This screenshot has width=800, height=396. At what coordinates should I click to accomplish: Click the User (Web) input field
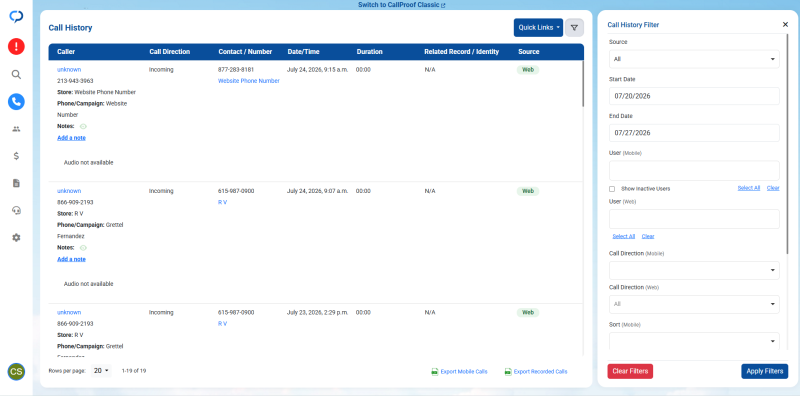click(694, 219)
